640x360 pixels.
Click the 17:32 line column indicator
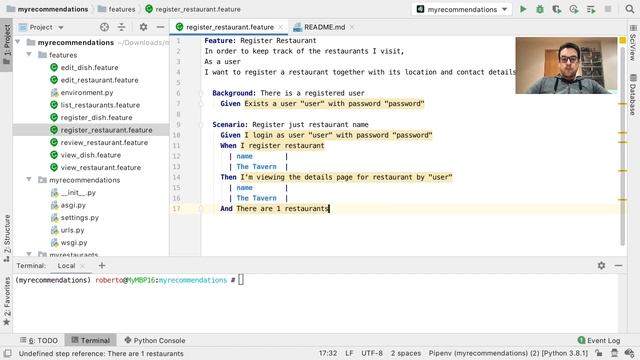pos(328,353)
